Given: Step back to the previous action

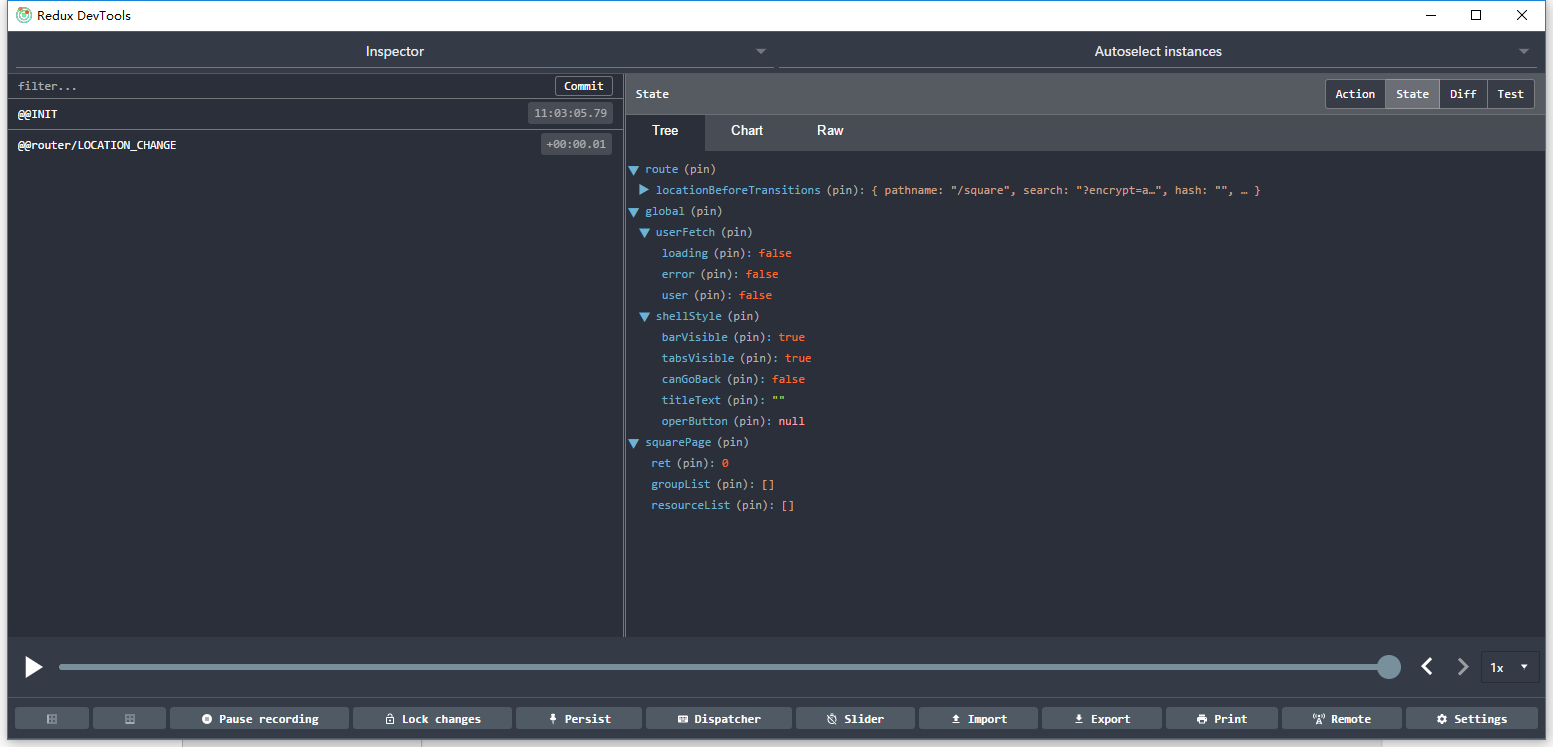Looking at the screenshot, I should (1427, 667).
